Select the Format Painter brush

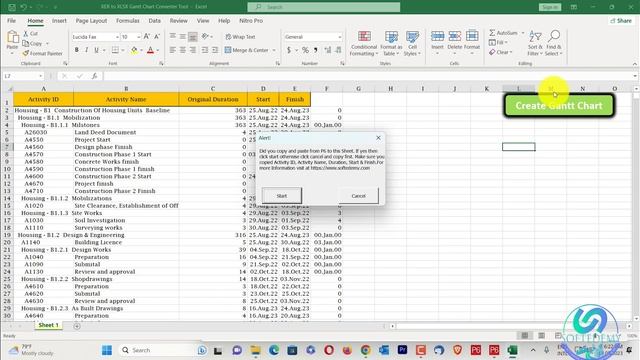(26, 53)
